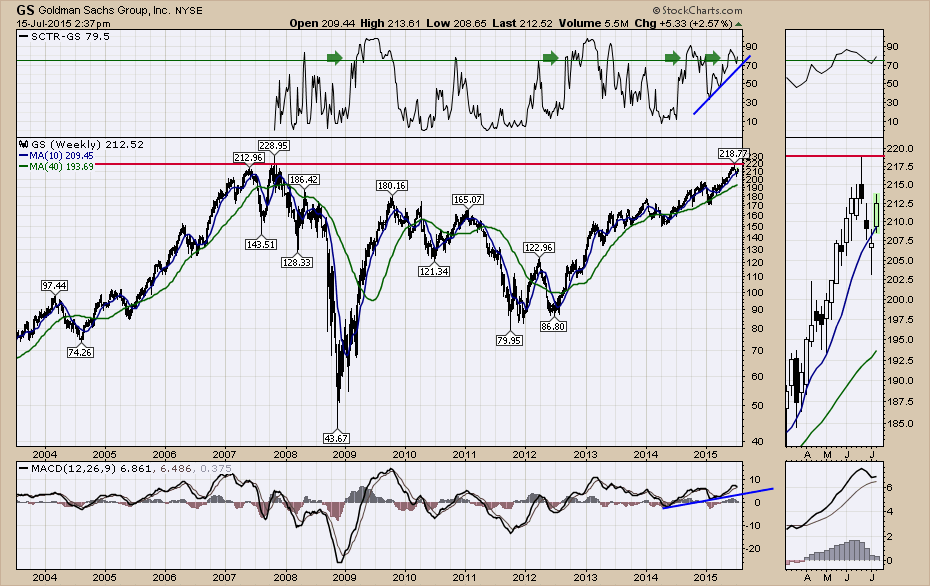Click the High 213.61 value in header
The width and height of the screenshot is (930, 586).
(390, 24)
